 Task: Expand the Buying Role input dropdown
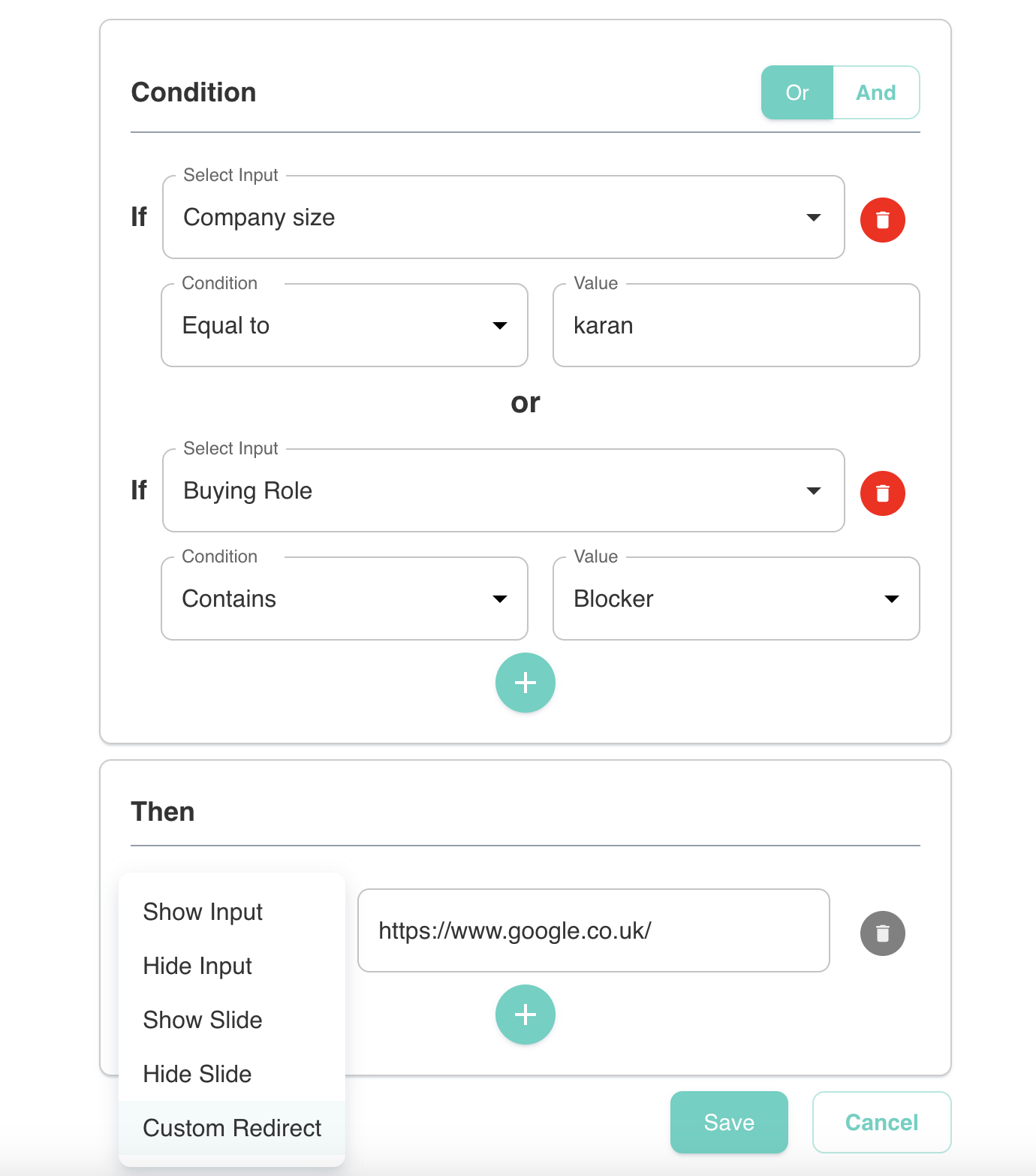coord(503,490)
